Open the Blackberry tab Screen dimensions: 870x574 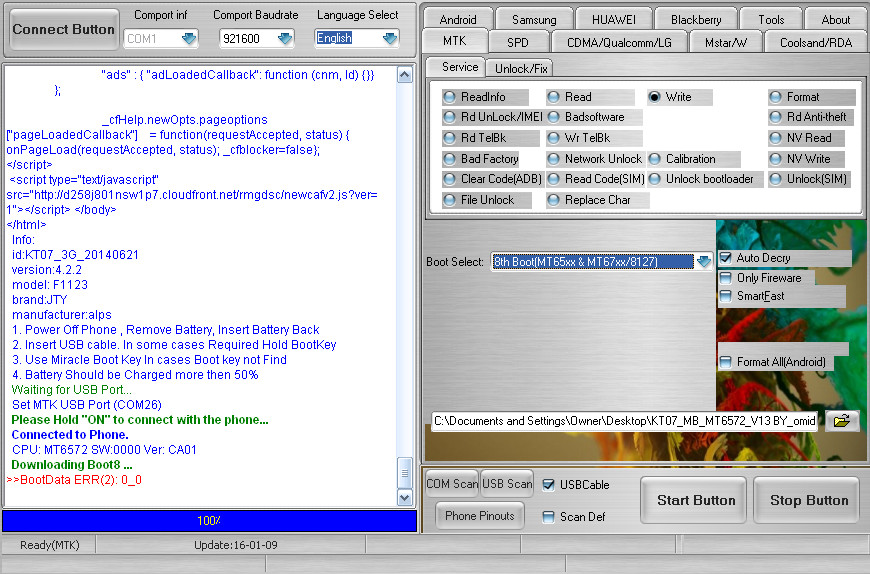(696, 19)
